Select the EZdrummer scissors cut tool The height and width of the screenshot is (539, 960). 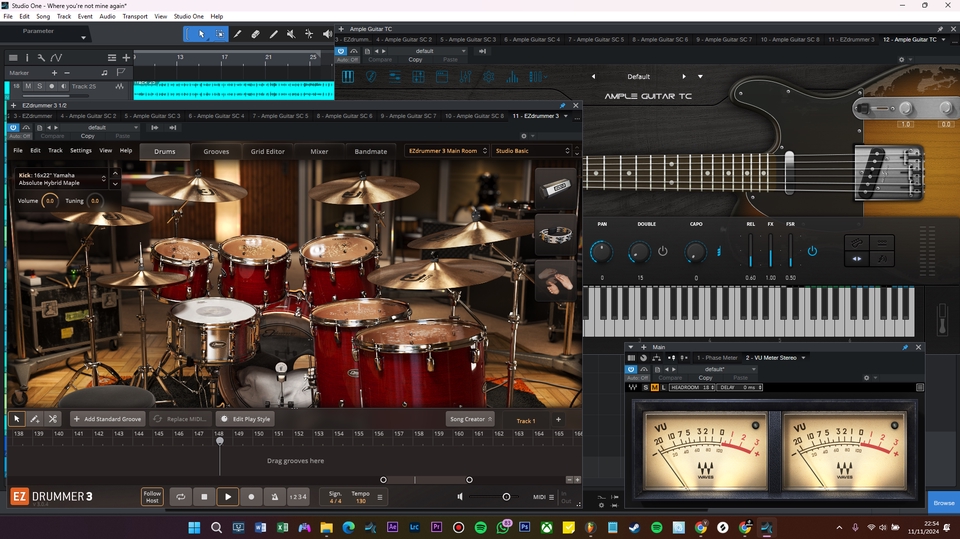(53, 419)
